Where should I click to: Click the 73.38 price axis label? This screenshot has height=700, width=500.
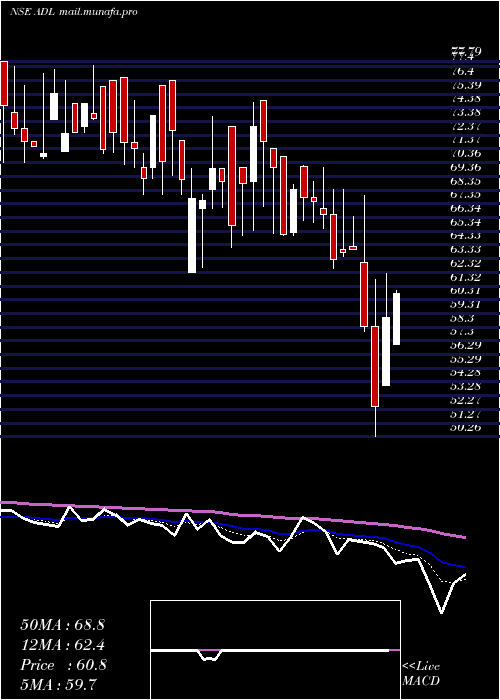465,112
